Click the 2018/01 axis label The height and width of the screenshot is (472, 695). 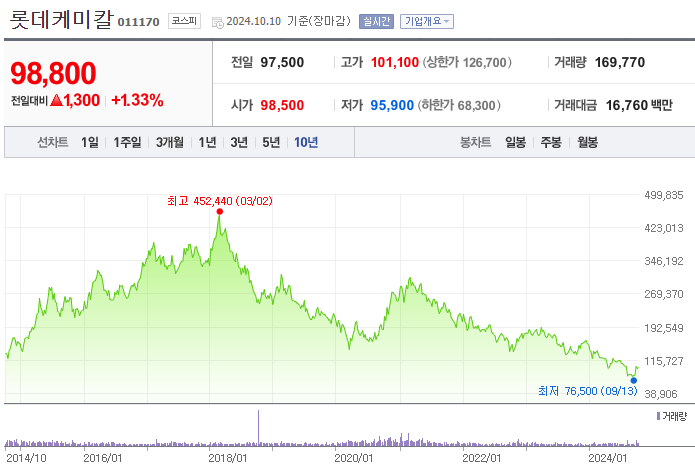[x=227, y=458]
